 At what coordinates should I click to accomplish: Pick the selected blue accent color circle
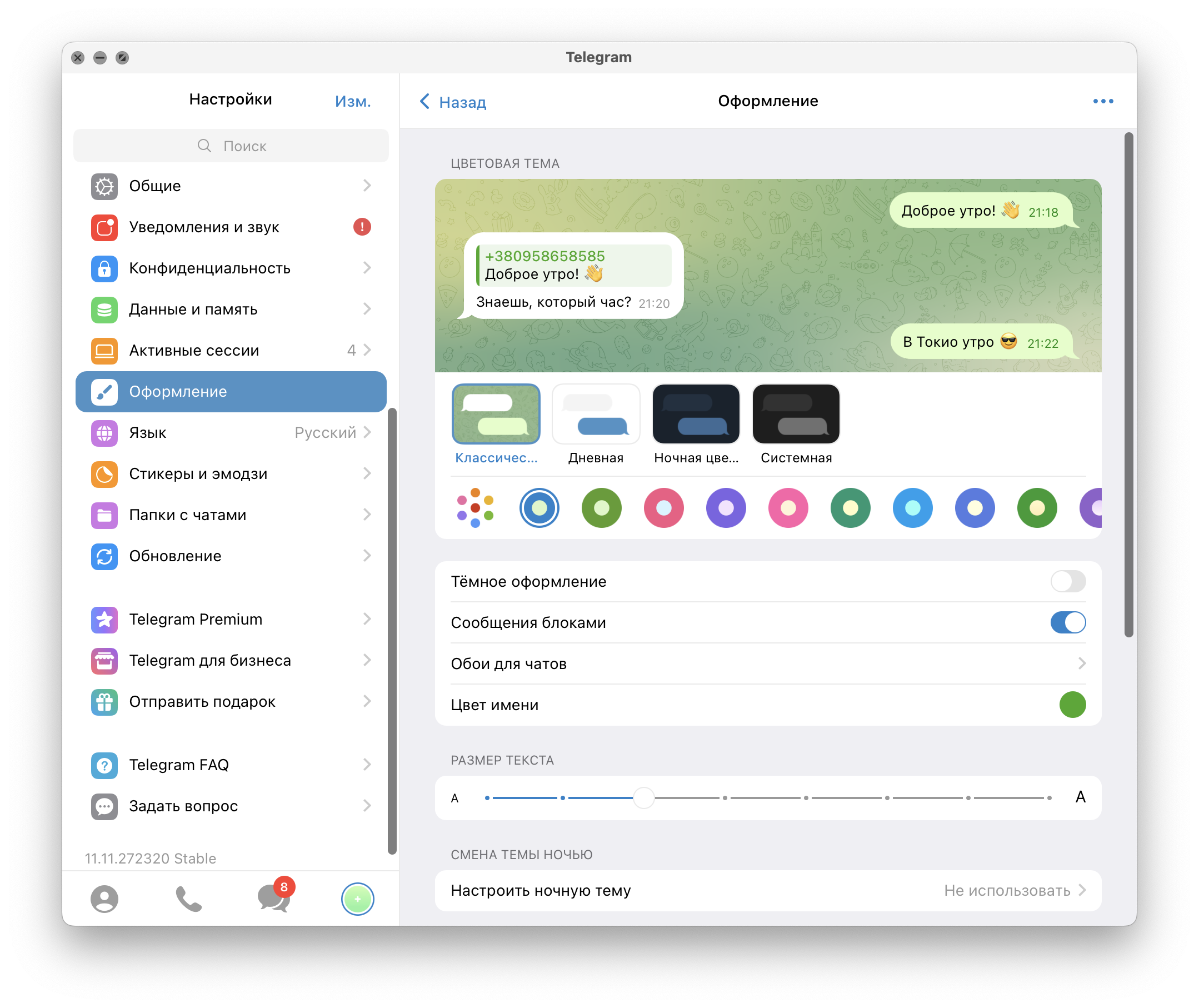tap(539, 507)
